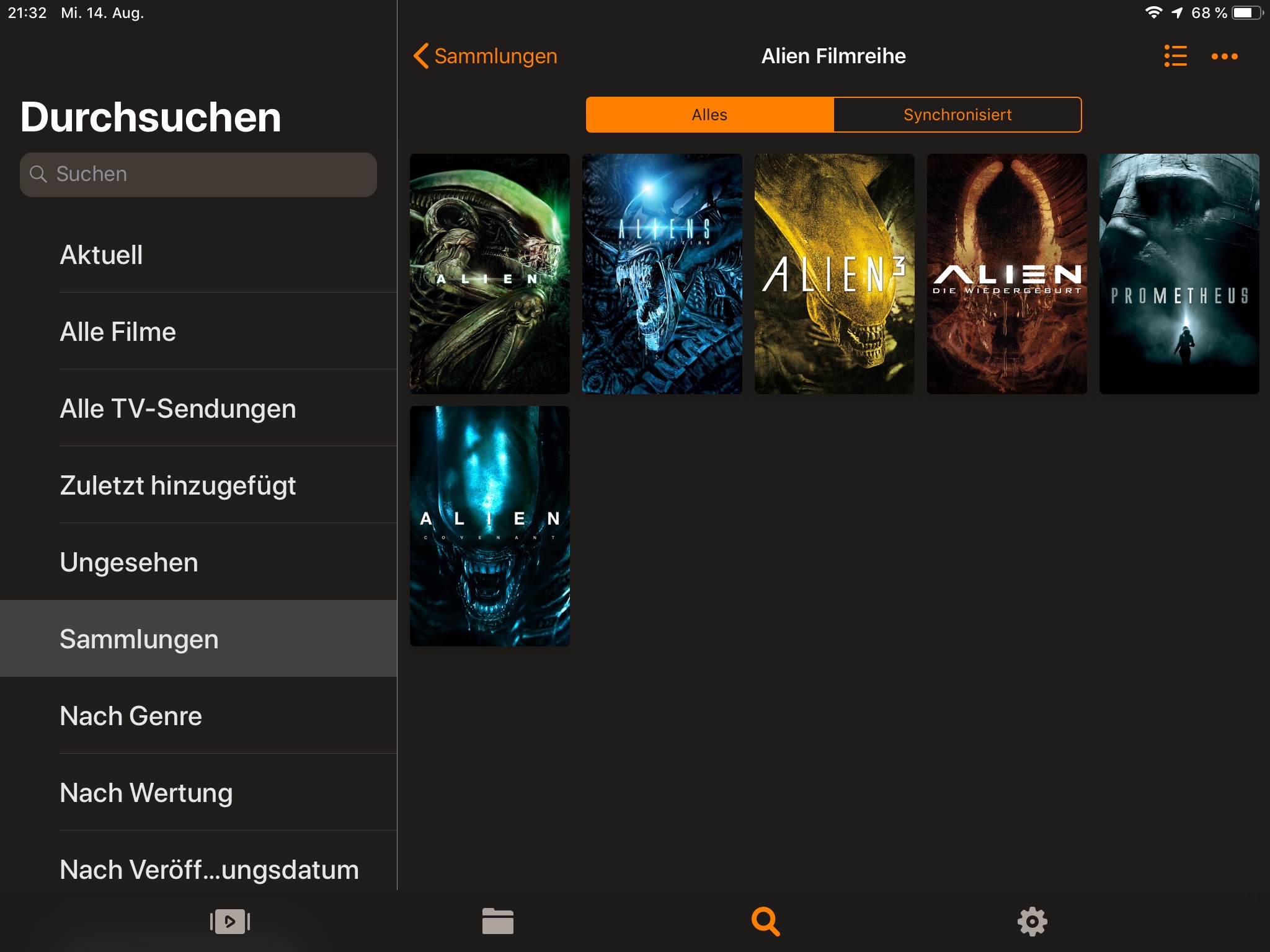Switch to the Synchronisiert segment
Screen dimensions: 1270x952
click(957, 115)
